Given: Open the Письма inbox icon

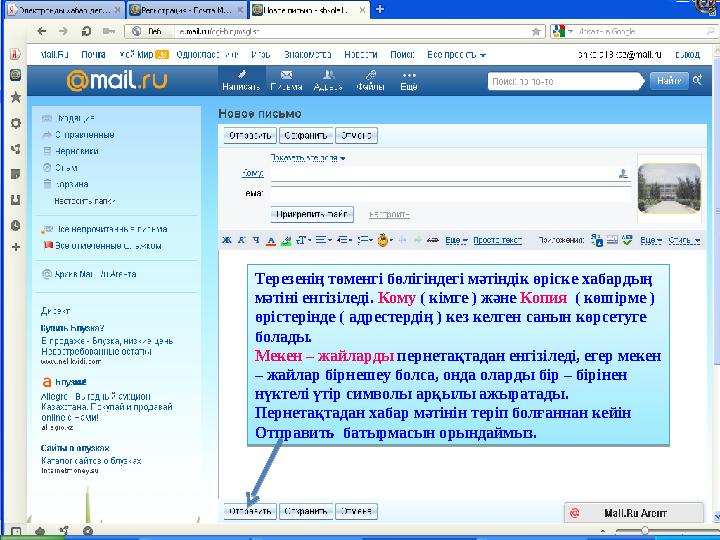Looking at the screenshot, I should click(x=286, y=80).
